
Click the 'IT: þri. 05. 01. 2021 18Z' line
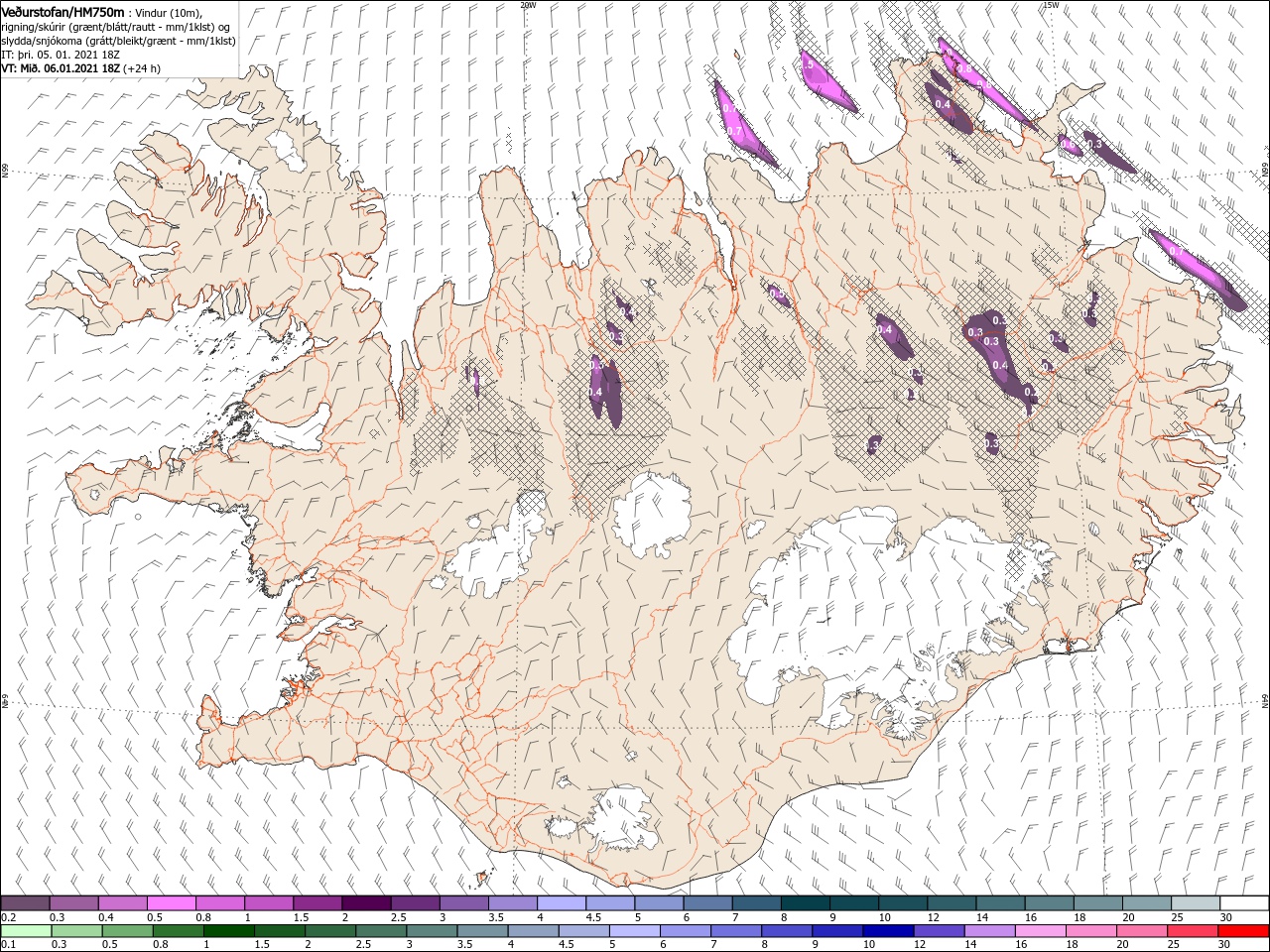pos(60,55)
